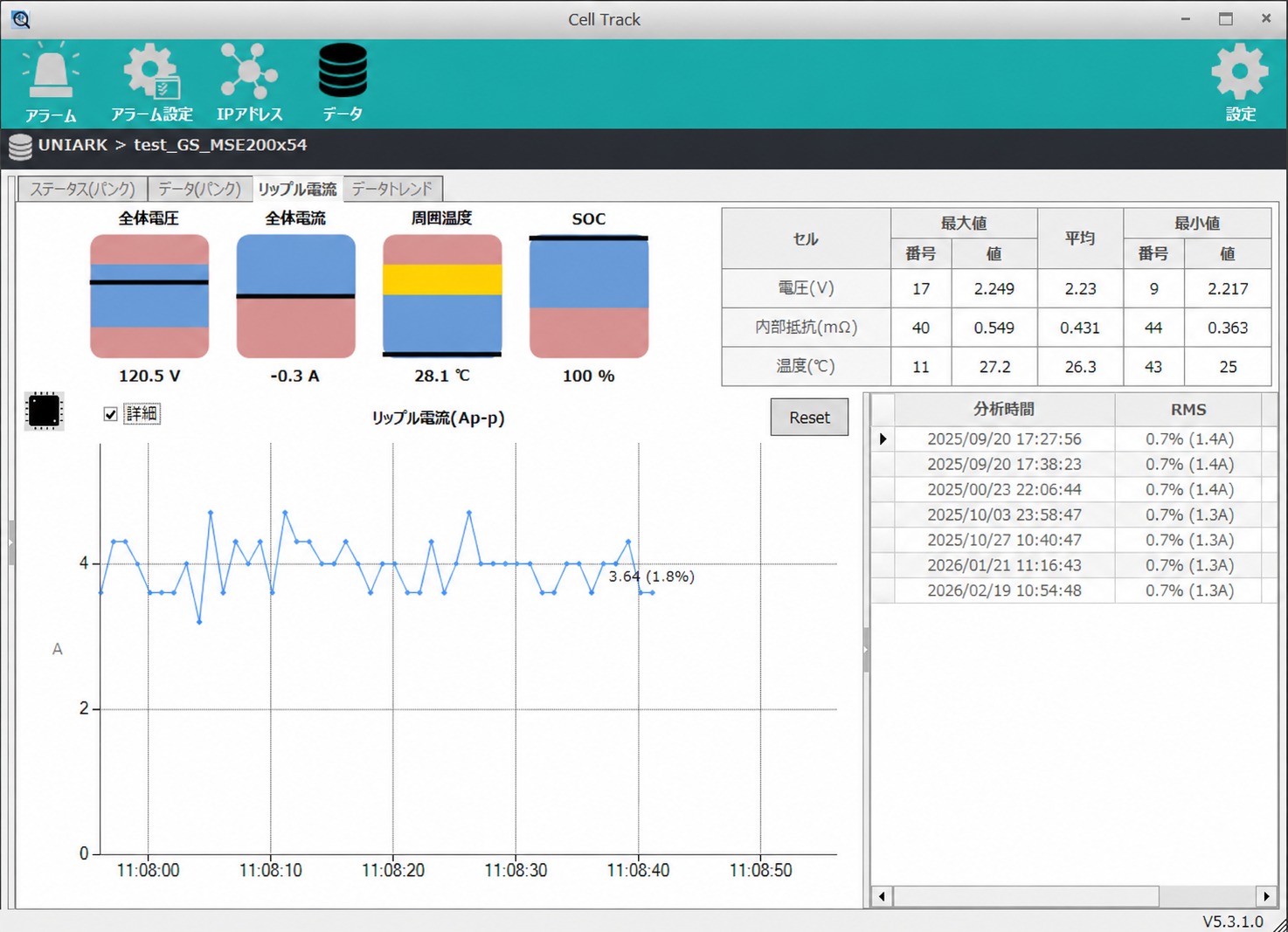This screenshot has height=932, width=1288.
Task: Click the 120.5 V reading
Action: click(149, 376)
